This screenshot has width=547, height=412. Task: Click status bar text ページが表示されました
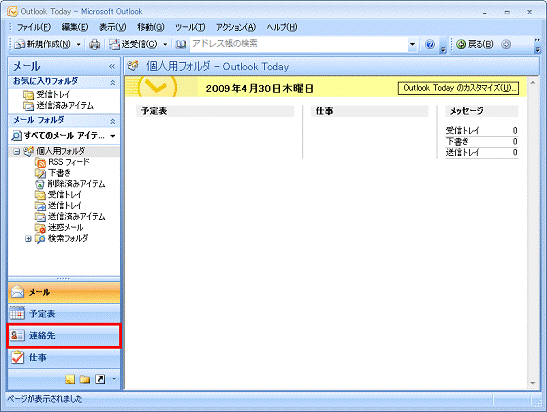pos(45,399)
